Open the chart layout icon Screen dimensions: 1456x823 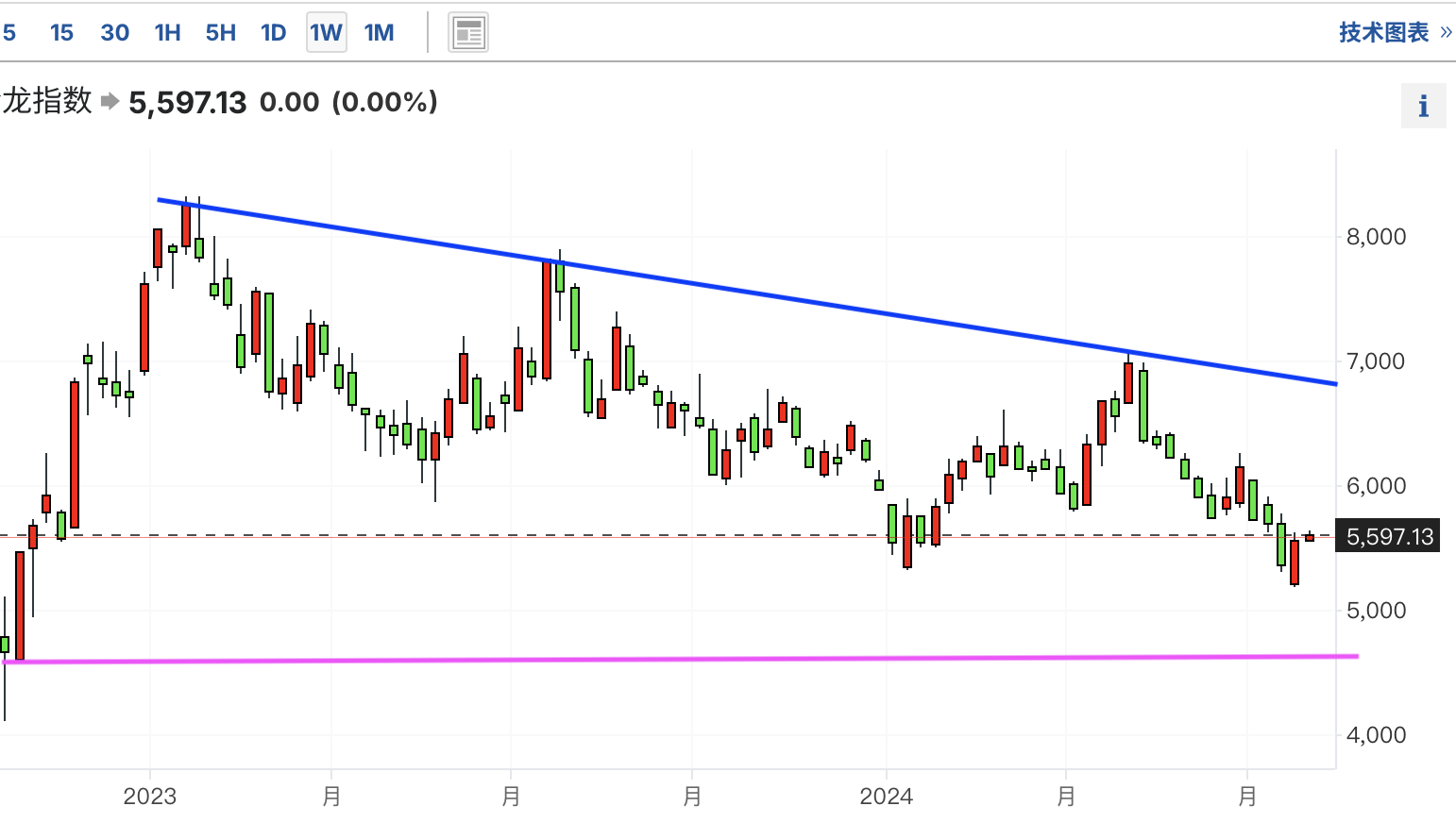468,33
